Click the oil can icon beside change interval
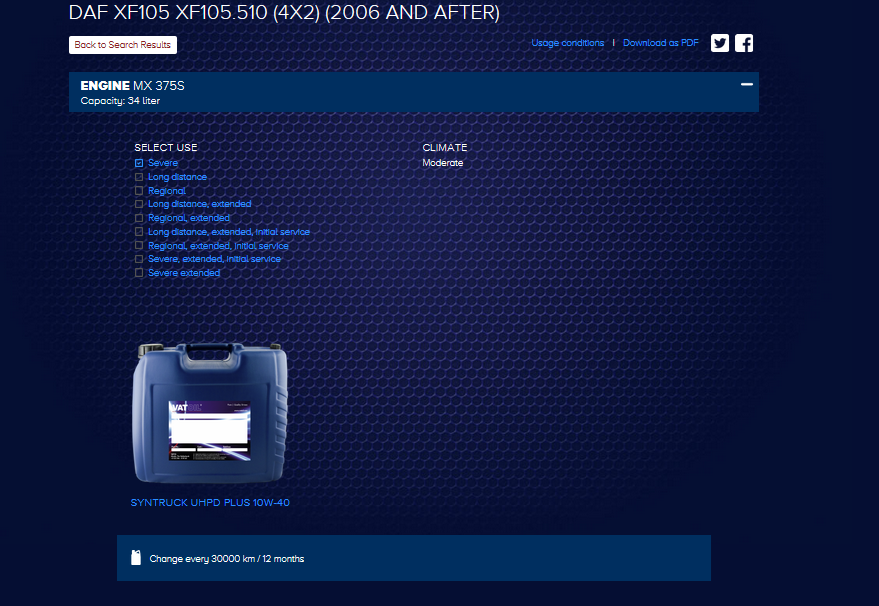879x606 pixels. (x=136, y=558)
